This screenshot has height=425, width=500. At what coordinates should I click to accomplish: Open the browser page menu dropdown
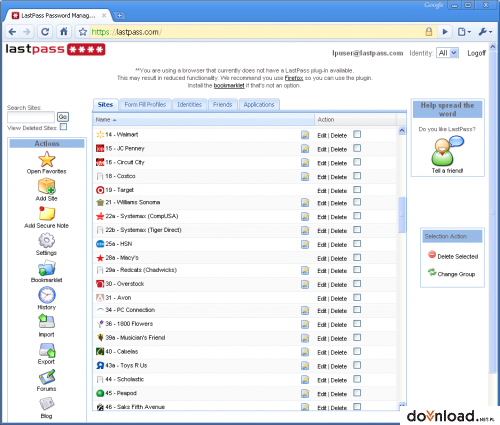pyautogui.click(x=464, y=32)
